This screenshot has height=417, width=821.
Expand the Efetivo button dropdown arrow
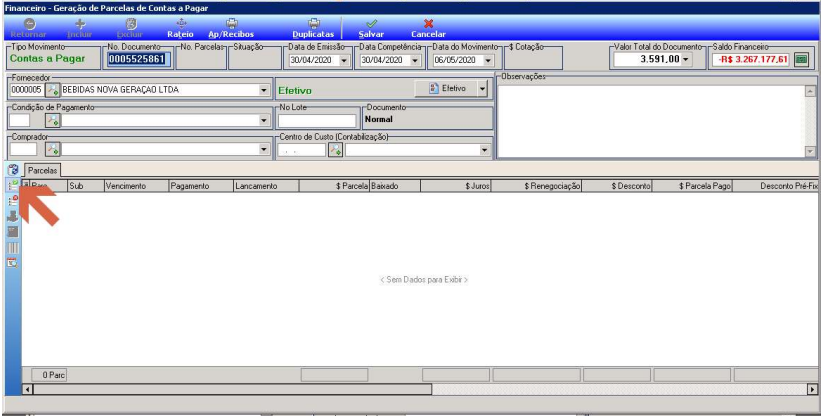coord(482,89)
